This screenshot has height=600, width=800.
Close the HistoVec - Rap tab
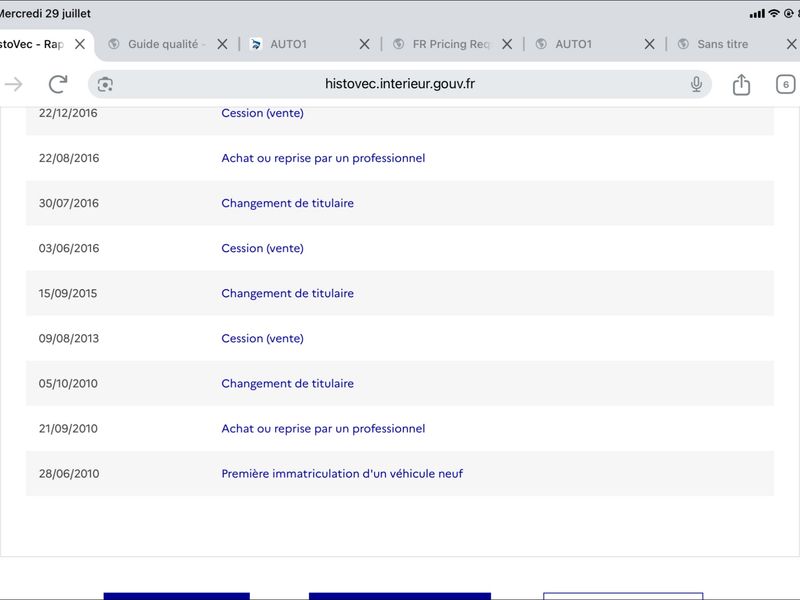[x=80, y=44]
